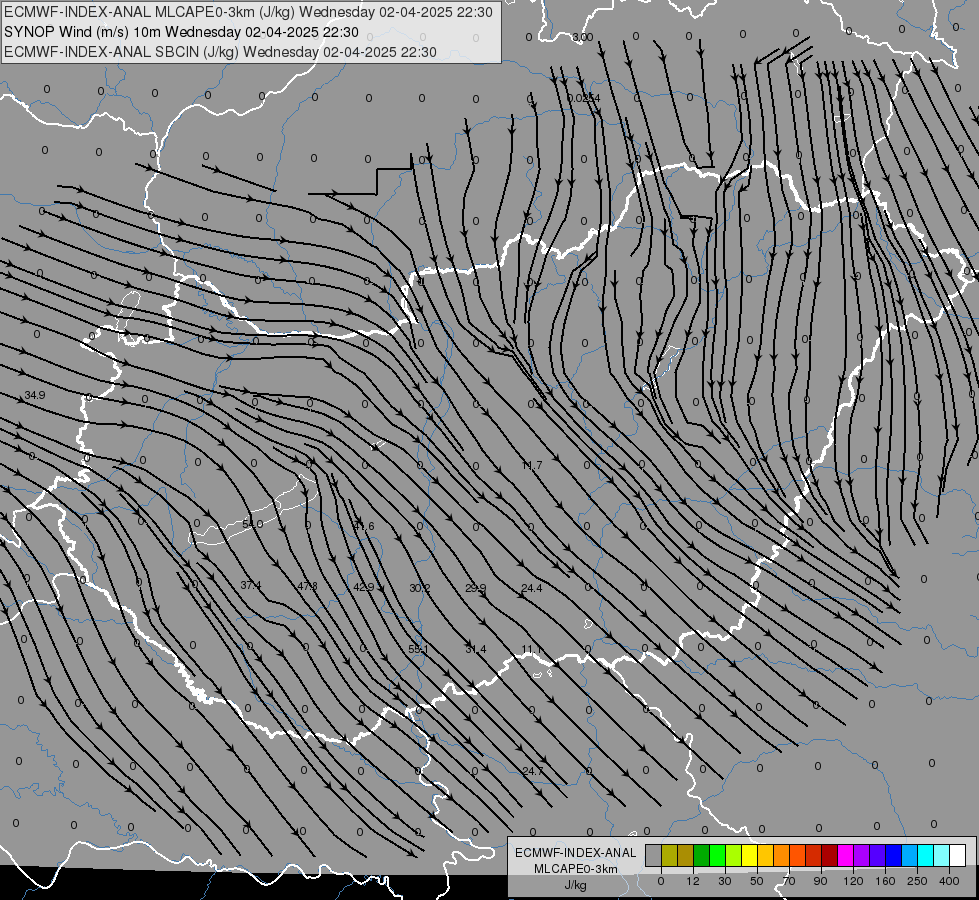Click the SBCIN header line

pyautogui.click(x=220, y=52)
